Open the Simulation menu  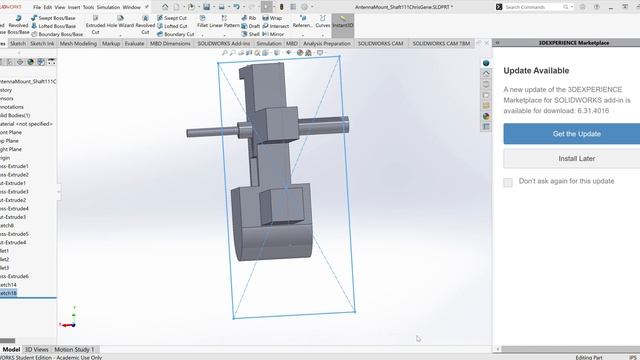pos(108,7)
